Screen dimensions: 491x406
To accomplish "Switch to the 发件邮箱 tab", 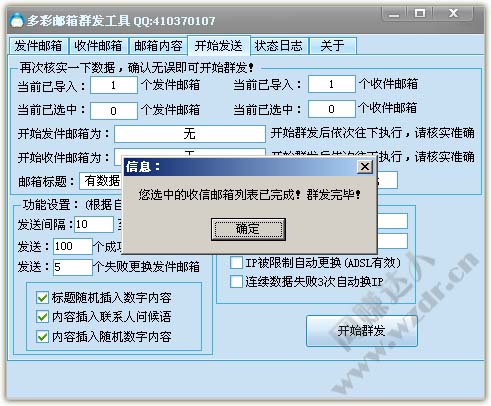I will point(38,46).
